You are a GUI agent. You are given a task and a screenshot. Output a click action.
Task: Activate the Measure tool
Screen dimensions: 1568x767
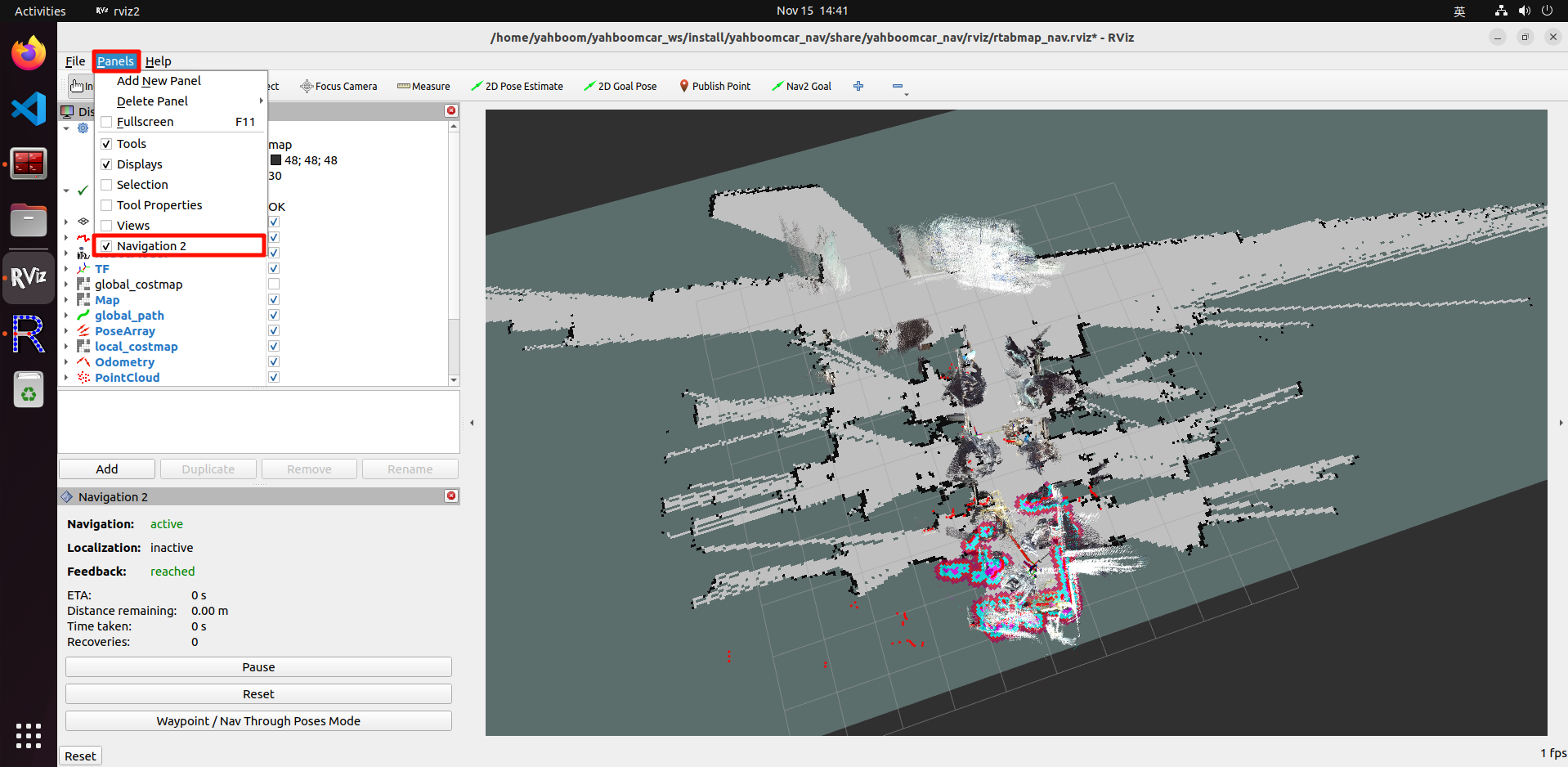(x=423, y=87)
